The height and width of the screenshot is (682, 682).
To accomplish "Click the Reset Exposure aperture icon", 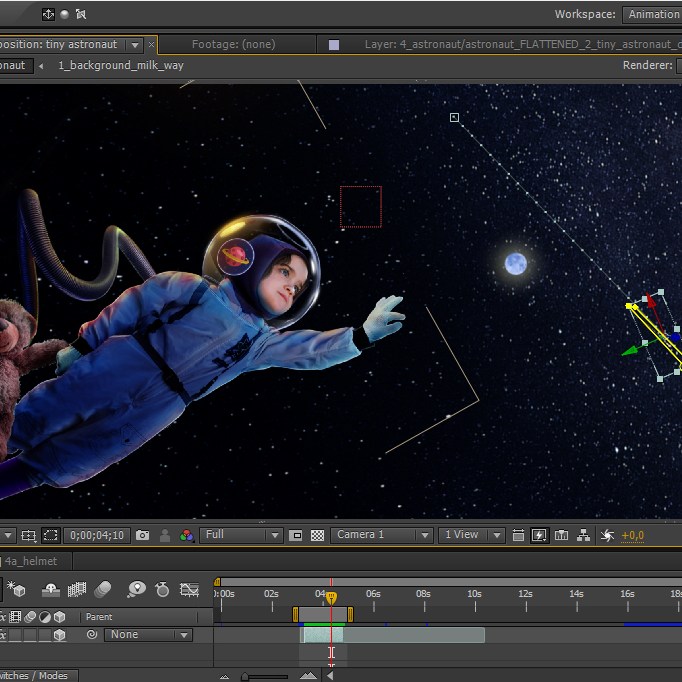I will (606, 536).
